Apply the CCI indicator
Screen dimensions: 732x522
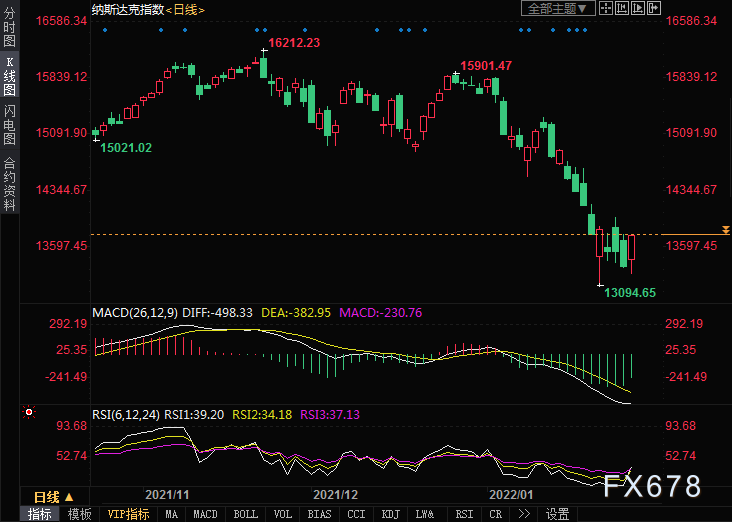(x=356, y=514)
